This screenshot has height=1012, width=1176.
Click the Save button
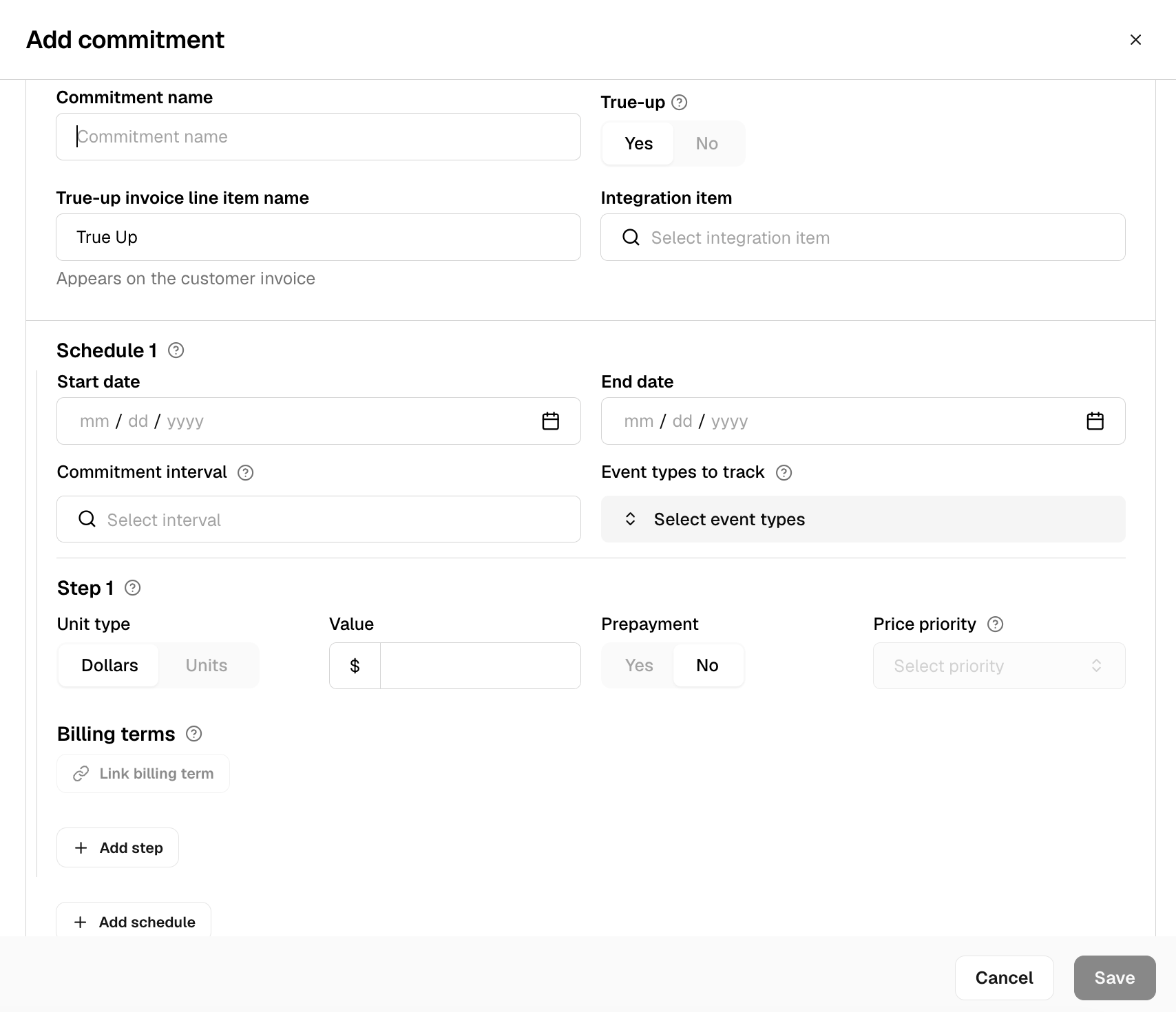coord(1115,978)
